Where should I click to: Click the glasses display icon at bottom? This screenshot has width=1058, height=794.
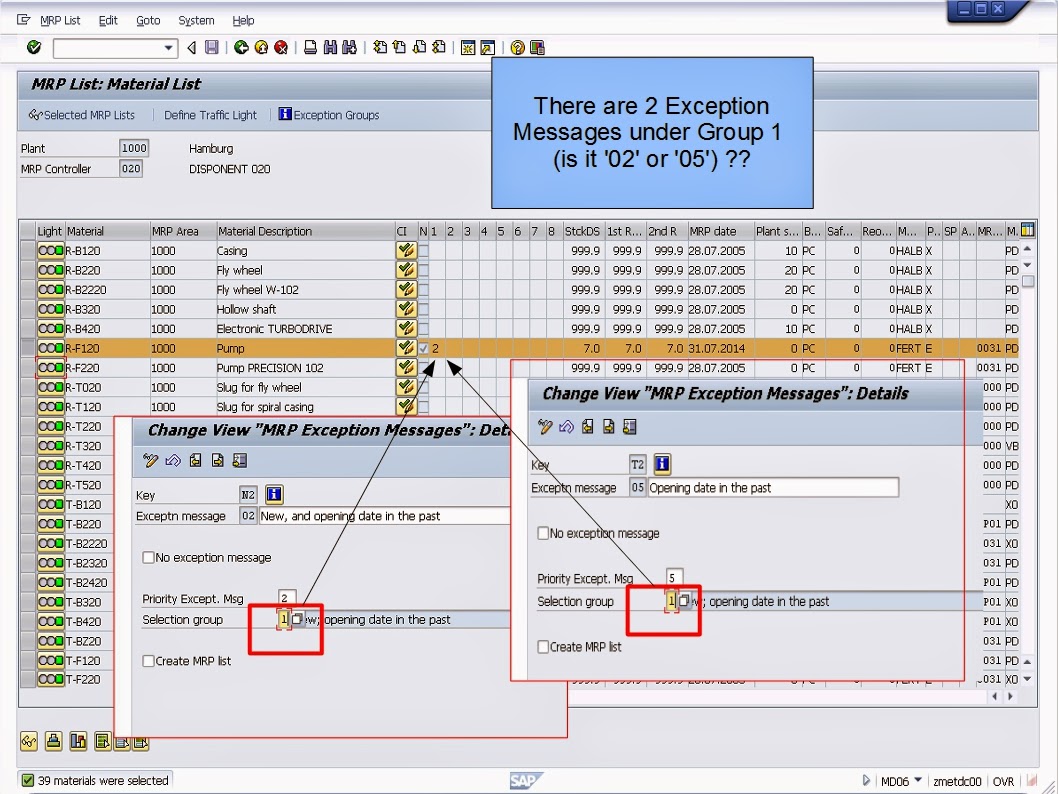[x=29, y=741]
